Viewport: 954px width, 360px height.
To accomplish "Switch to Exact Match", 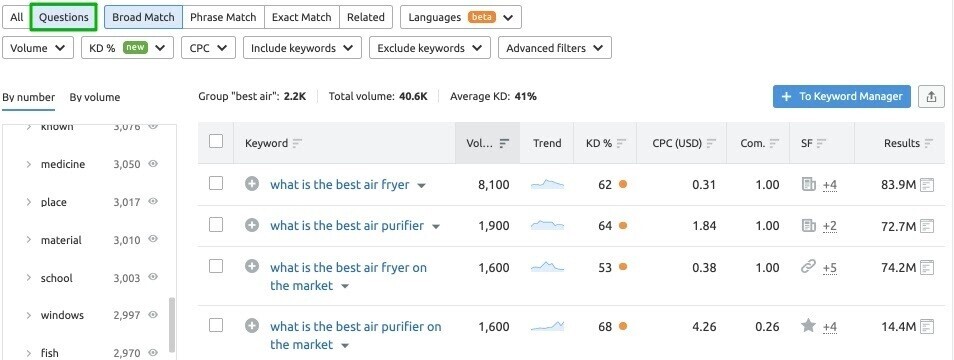I will (302, 17).
